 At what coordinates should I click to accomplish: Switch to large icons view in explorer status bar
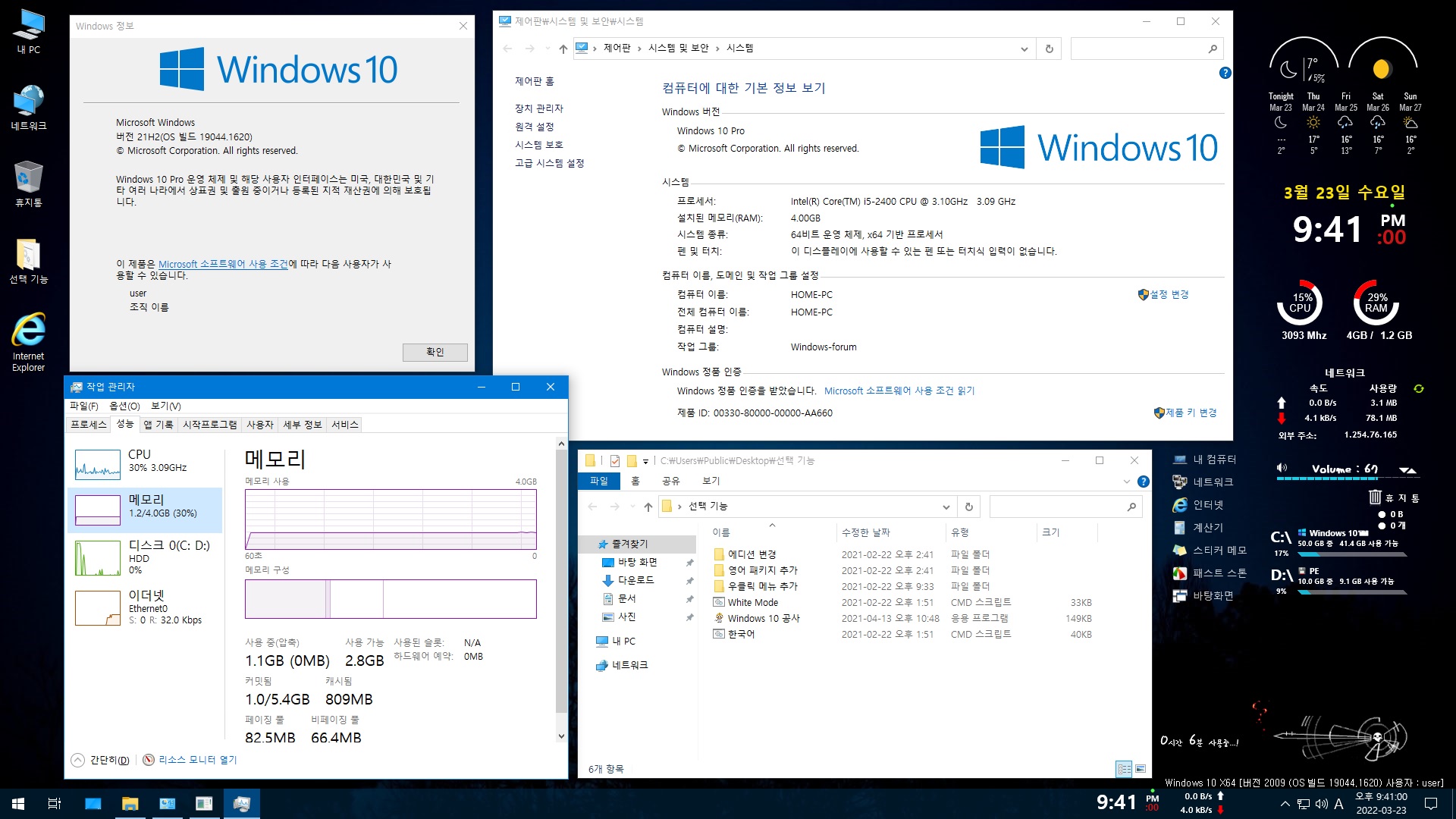coord(1141,769)
